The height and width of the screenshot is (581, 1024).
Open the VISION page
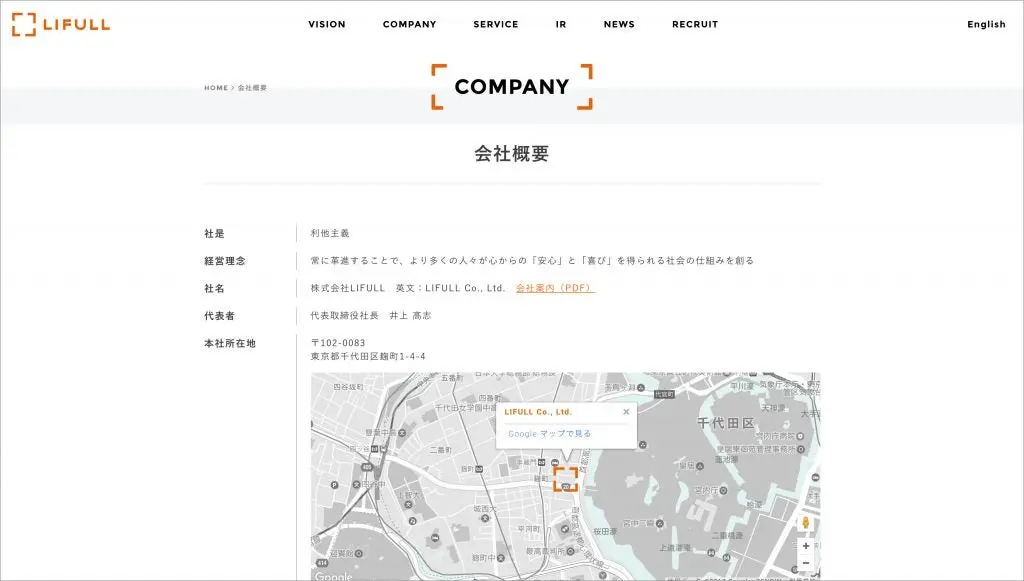click(x=326, y=24)
